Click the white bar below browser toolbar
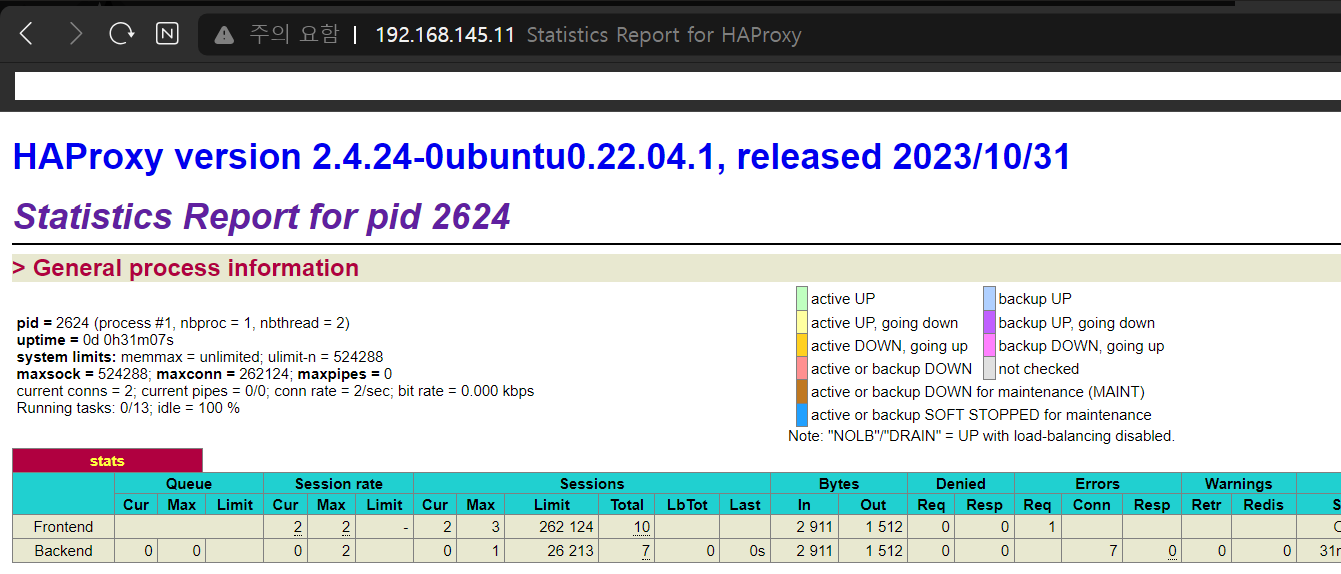The image size is (1341, 574). (677, 86)
